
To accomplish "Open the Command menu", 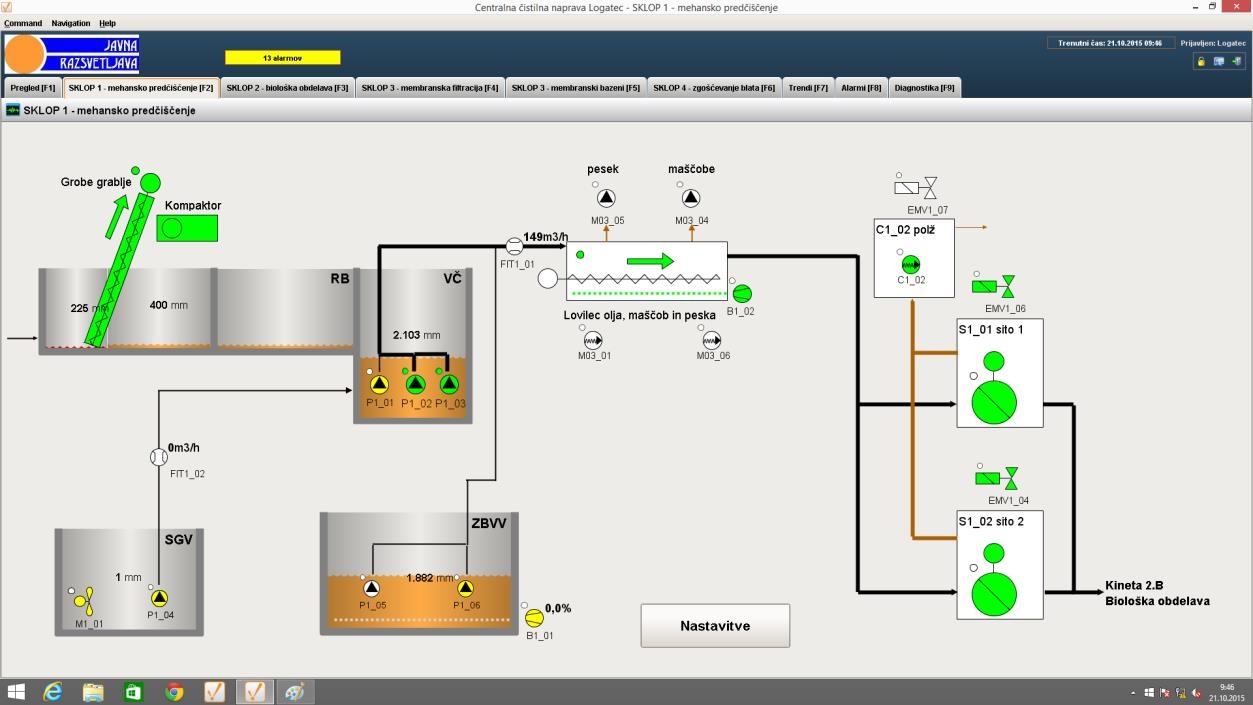I will pos(23,23).
